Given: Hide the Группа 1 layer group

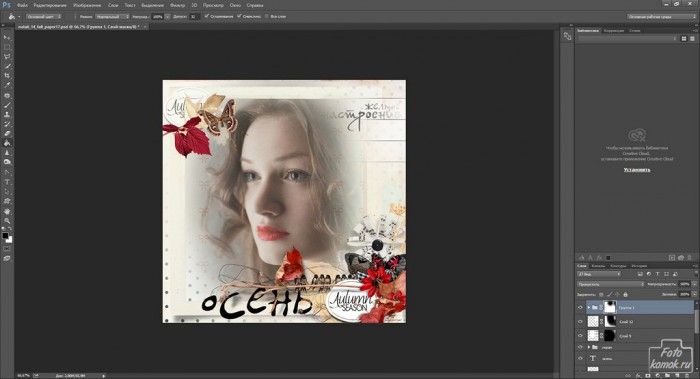Looking at the screenshot, I should click(x=580, y=308).
